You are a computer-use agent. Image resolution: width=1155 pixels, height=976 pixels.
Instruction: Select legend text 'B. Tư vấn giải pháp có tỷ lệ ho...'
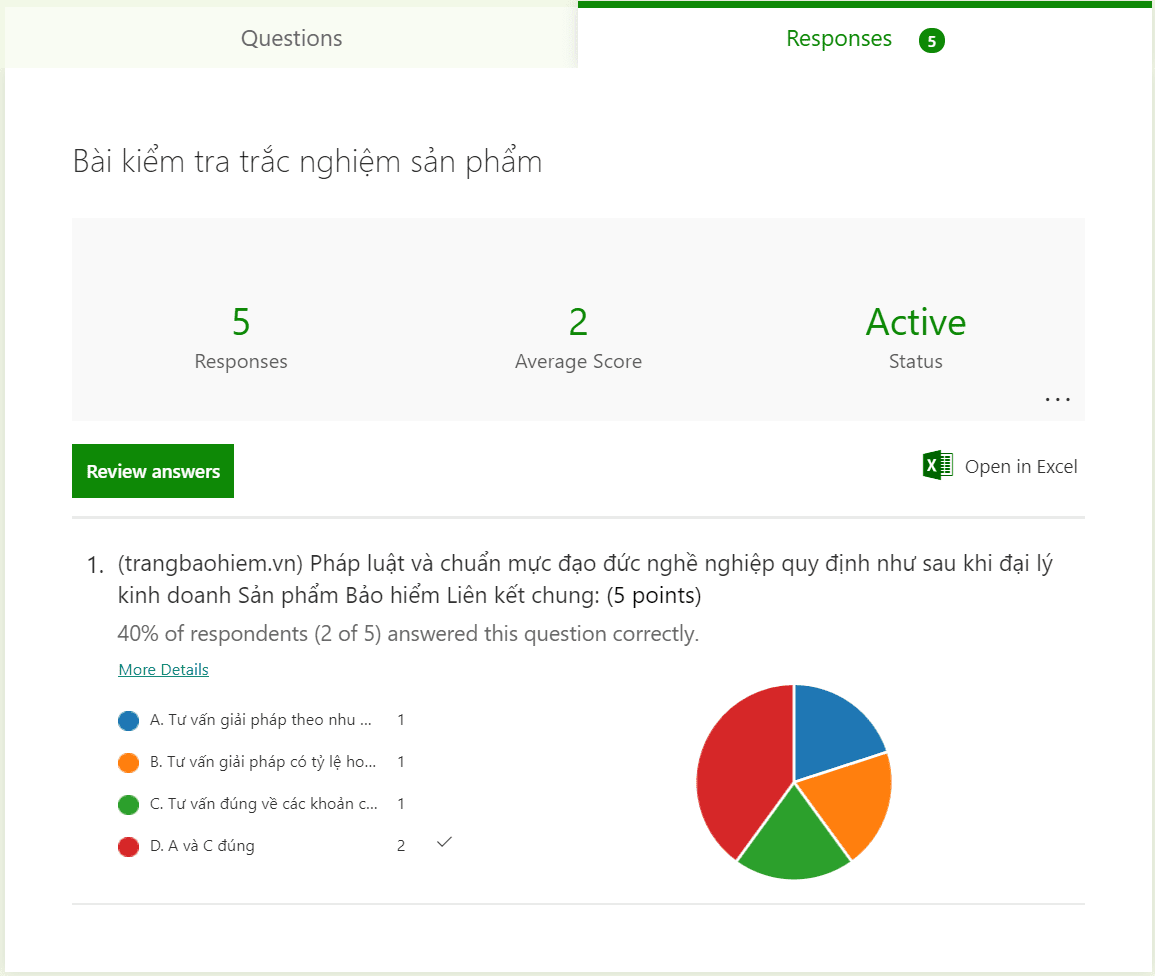(x=263, y=762)
